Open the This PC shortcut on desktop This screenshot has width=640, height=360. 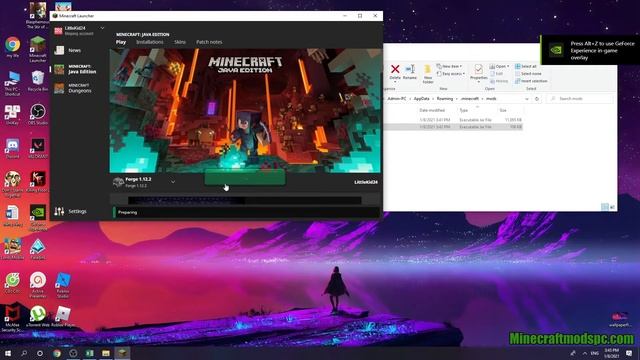(x=12, y=83)
